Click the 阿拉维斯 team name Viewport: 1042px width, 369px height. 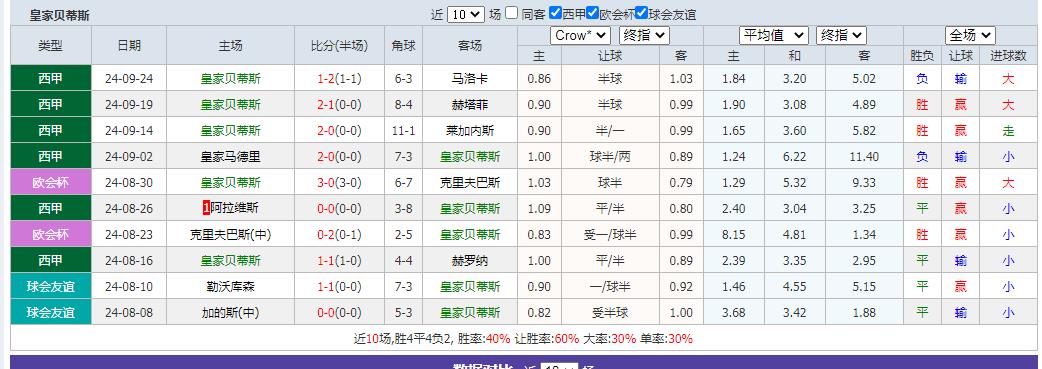(x=235, y=208)
